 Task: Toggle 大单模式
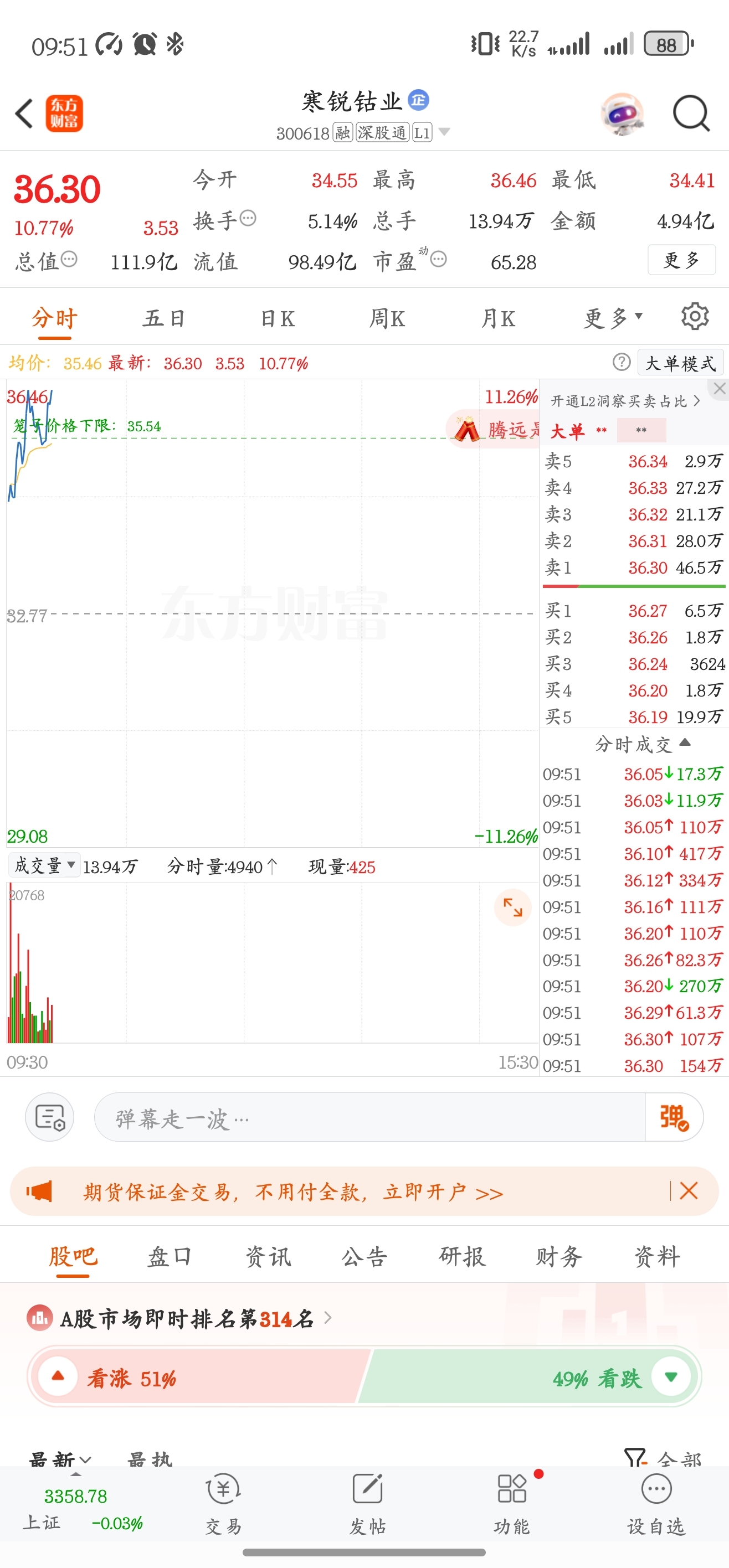(680, 363)
